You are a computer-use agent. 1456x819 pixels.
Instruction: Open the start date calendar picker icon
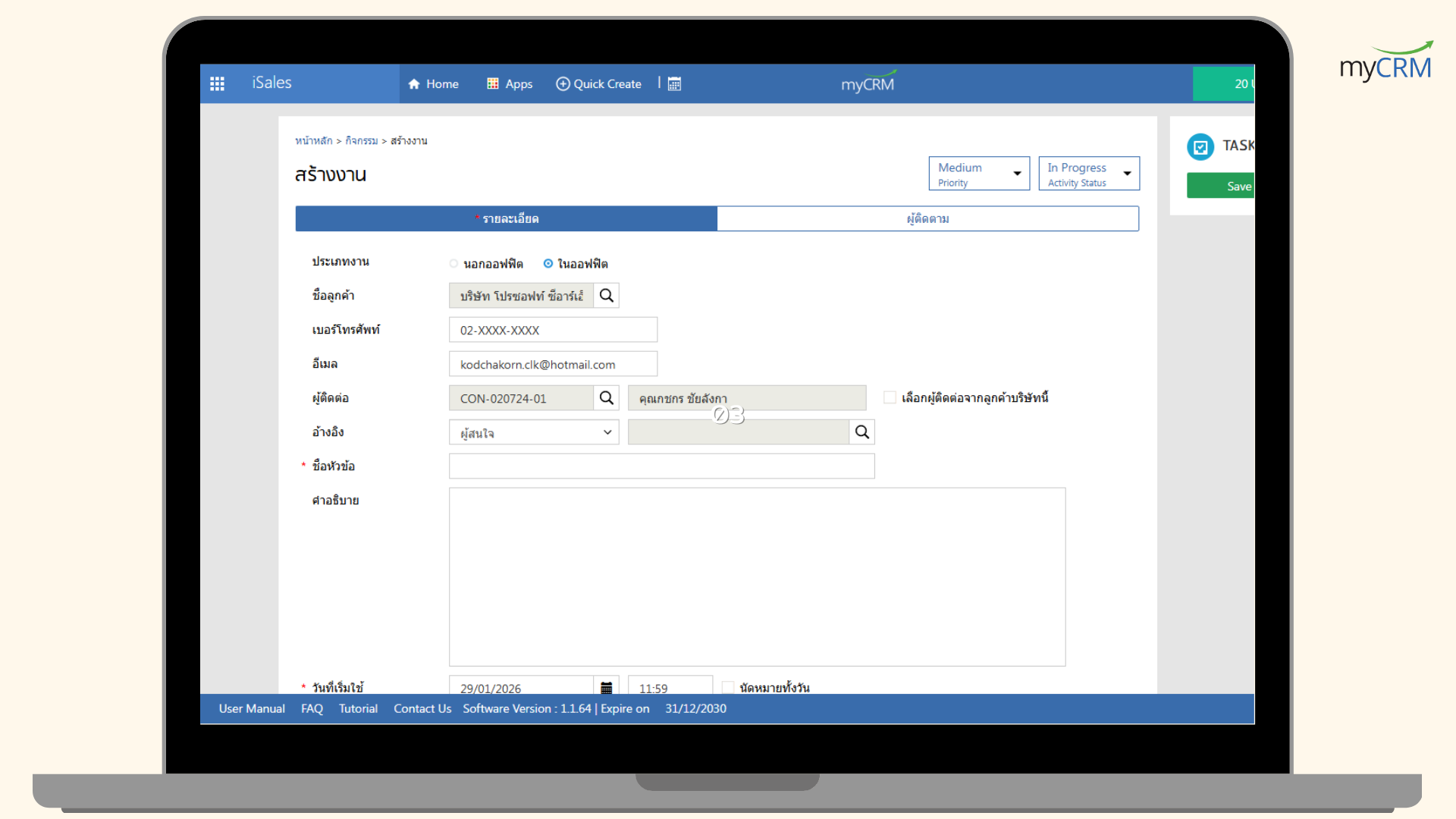point(606,688)
